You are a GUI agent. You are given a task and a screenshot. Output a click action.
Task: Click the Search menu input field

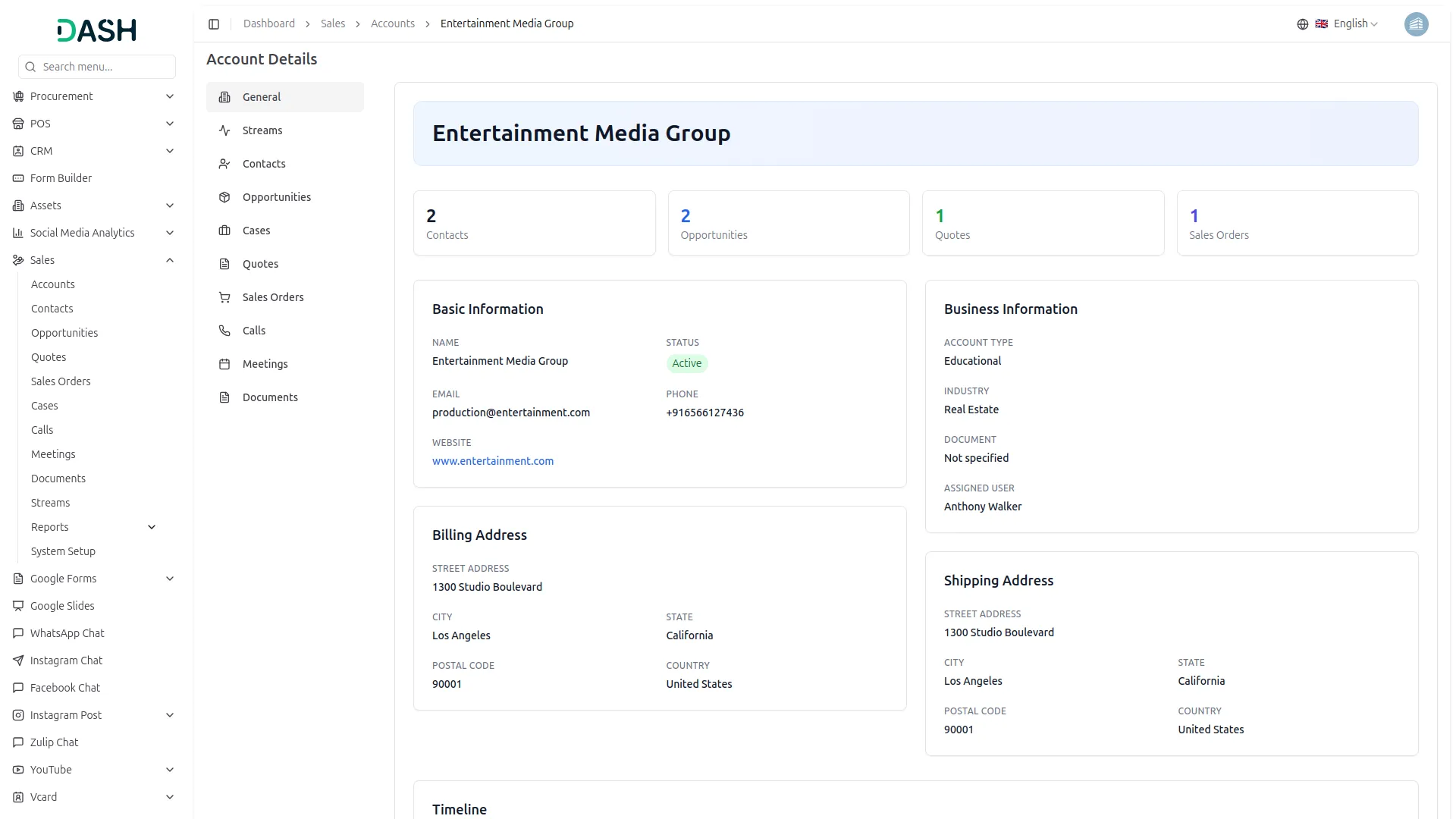pos(105,67)
